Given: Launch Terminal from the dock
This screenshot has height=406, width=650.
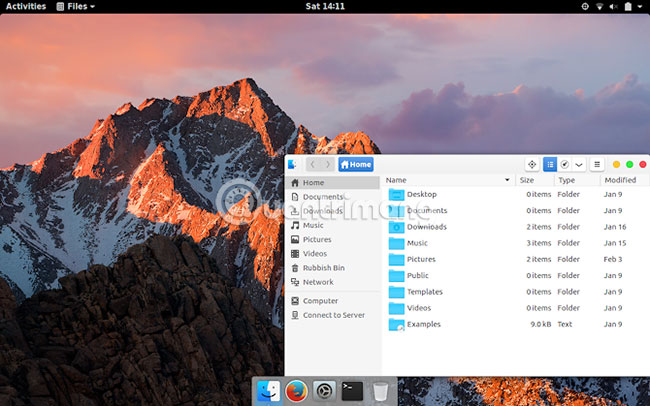Looking at the screenshot, I should pos(352,391).
